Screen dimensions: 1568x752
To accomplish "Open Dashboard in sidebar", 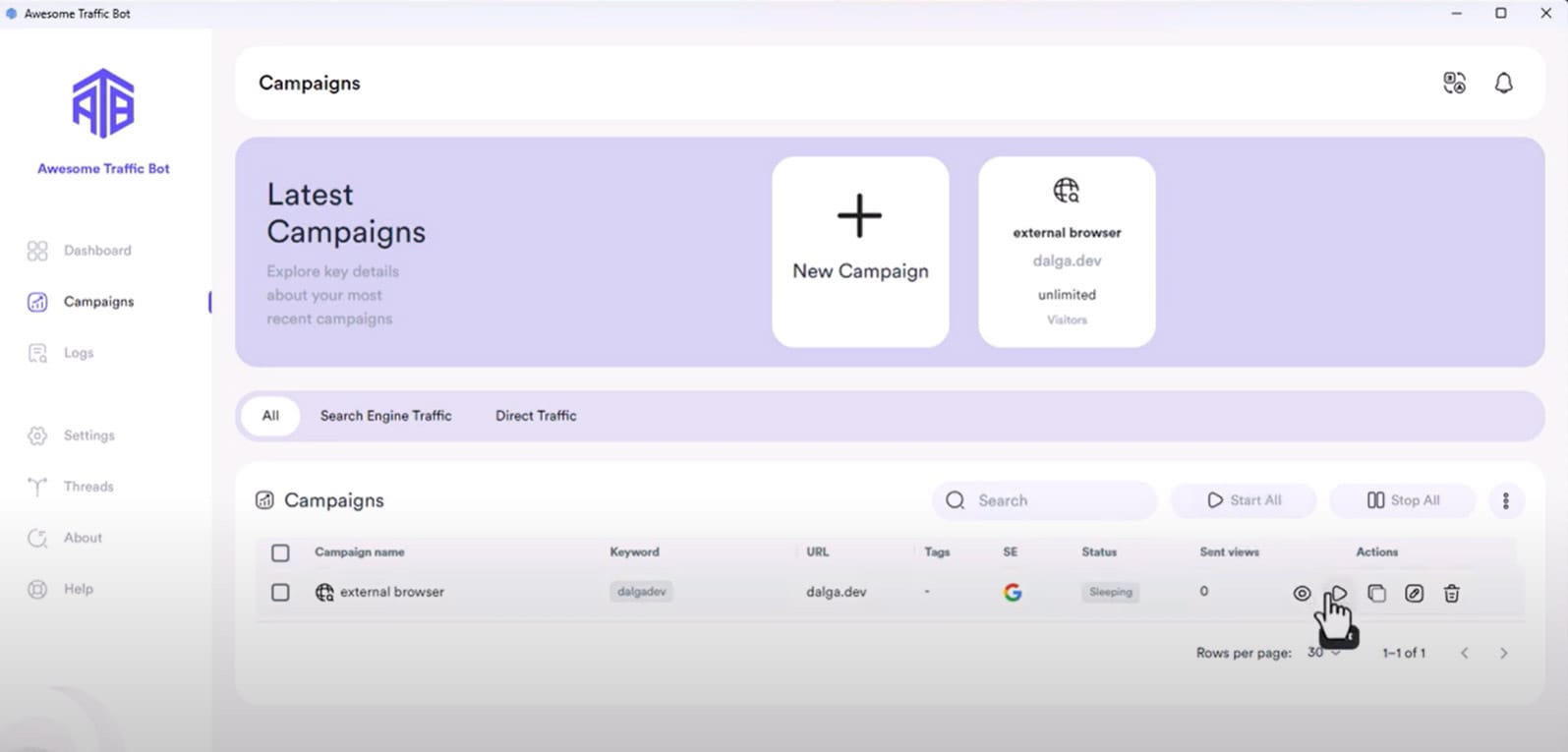I will tap(80, 251).
